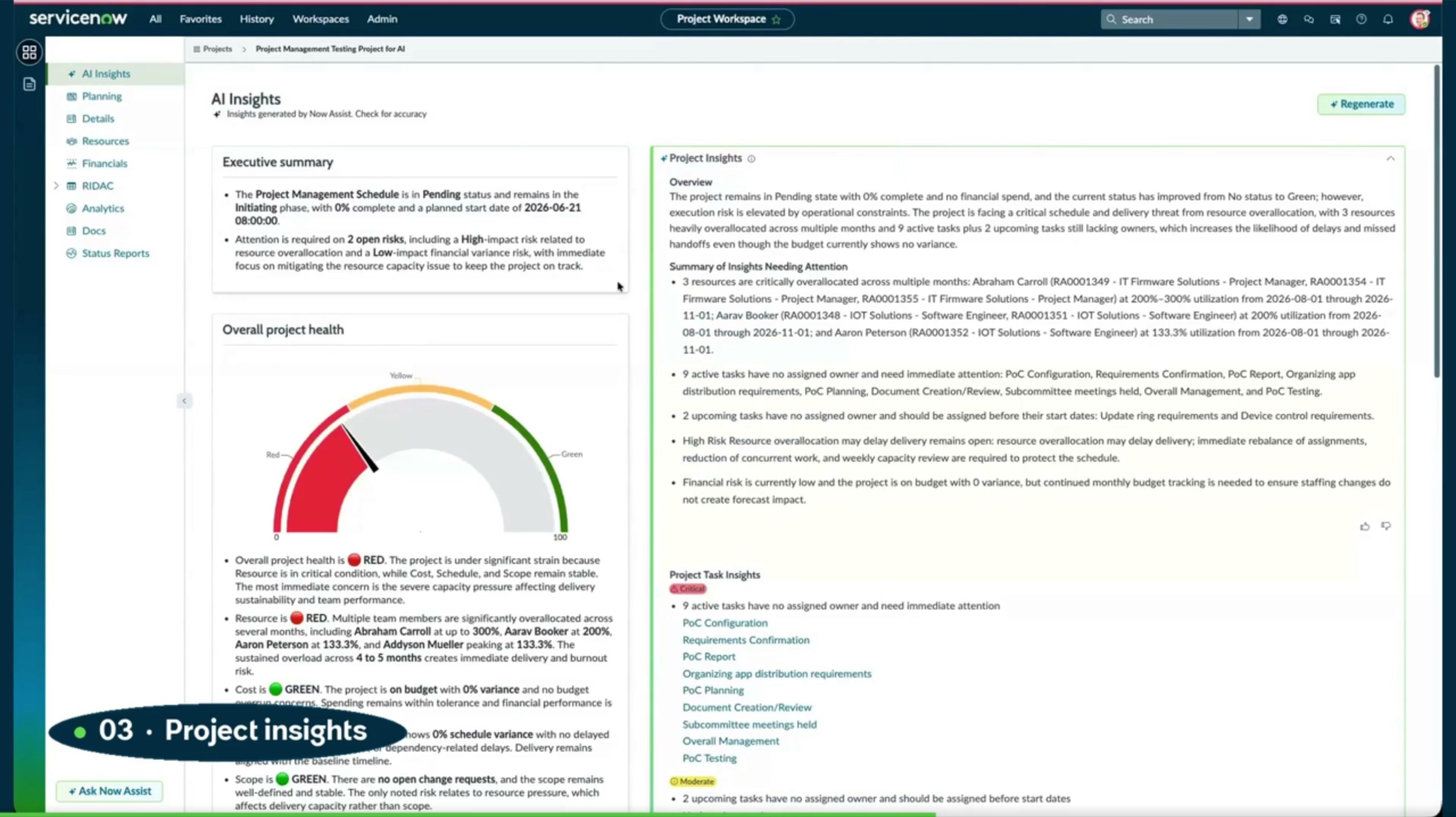Open the workspace grid icon in left rail
The image size is (1456, 817).
(29, 52)
